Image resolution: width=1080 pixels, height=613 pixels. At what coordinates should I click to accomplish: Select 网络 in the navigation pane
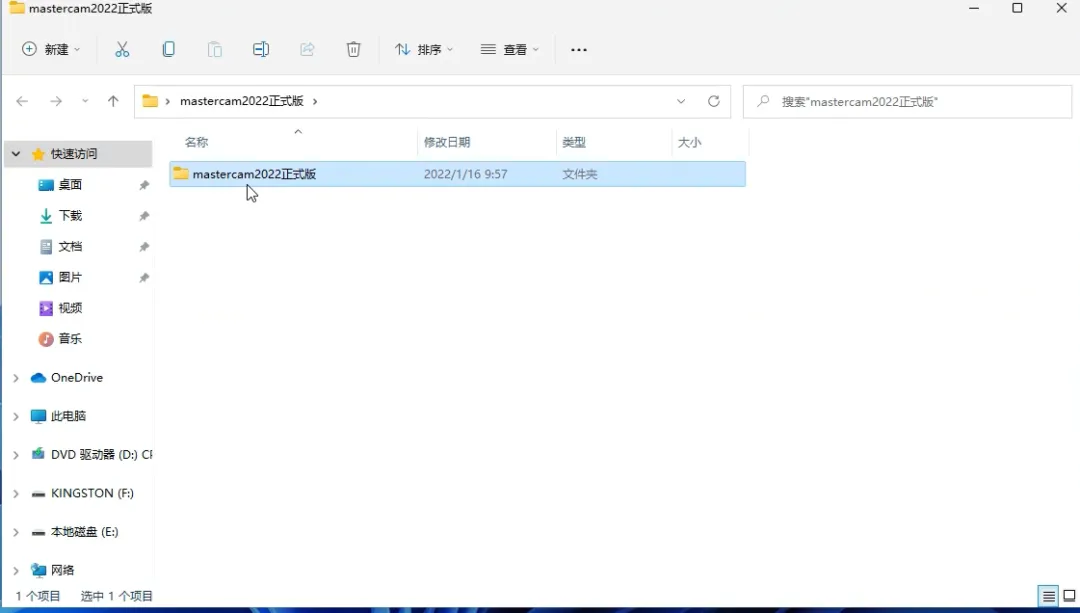[x=62, y=570]
